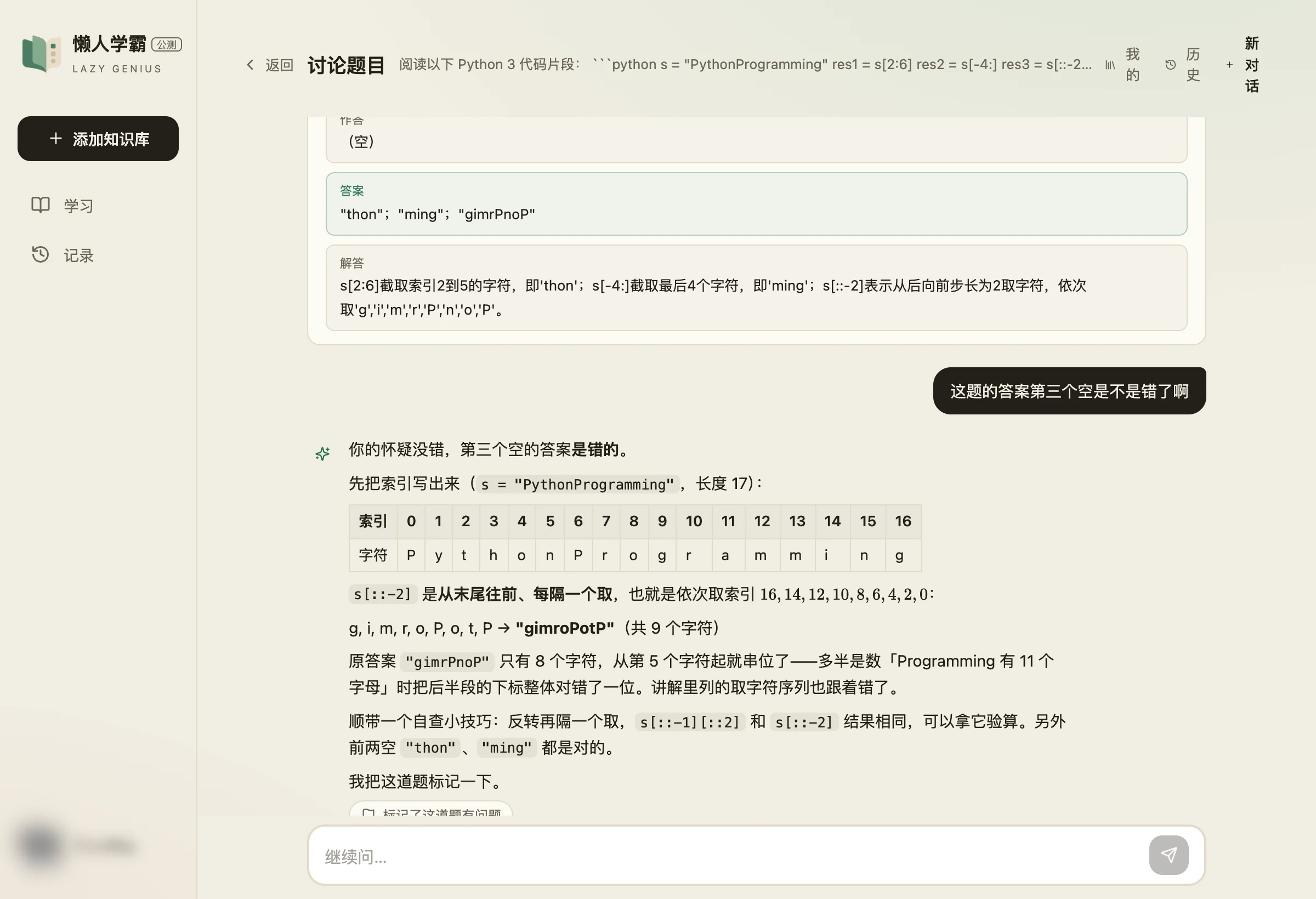Click user message 这题的答案第三个空是不是错了啊
This screenshot has width=1316, height=899.
pos(1069,391)
